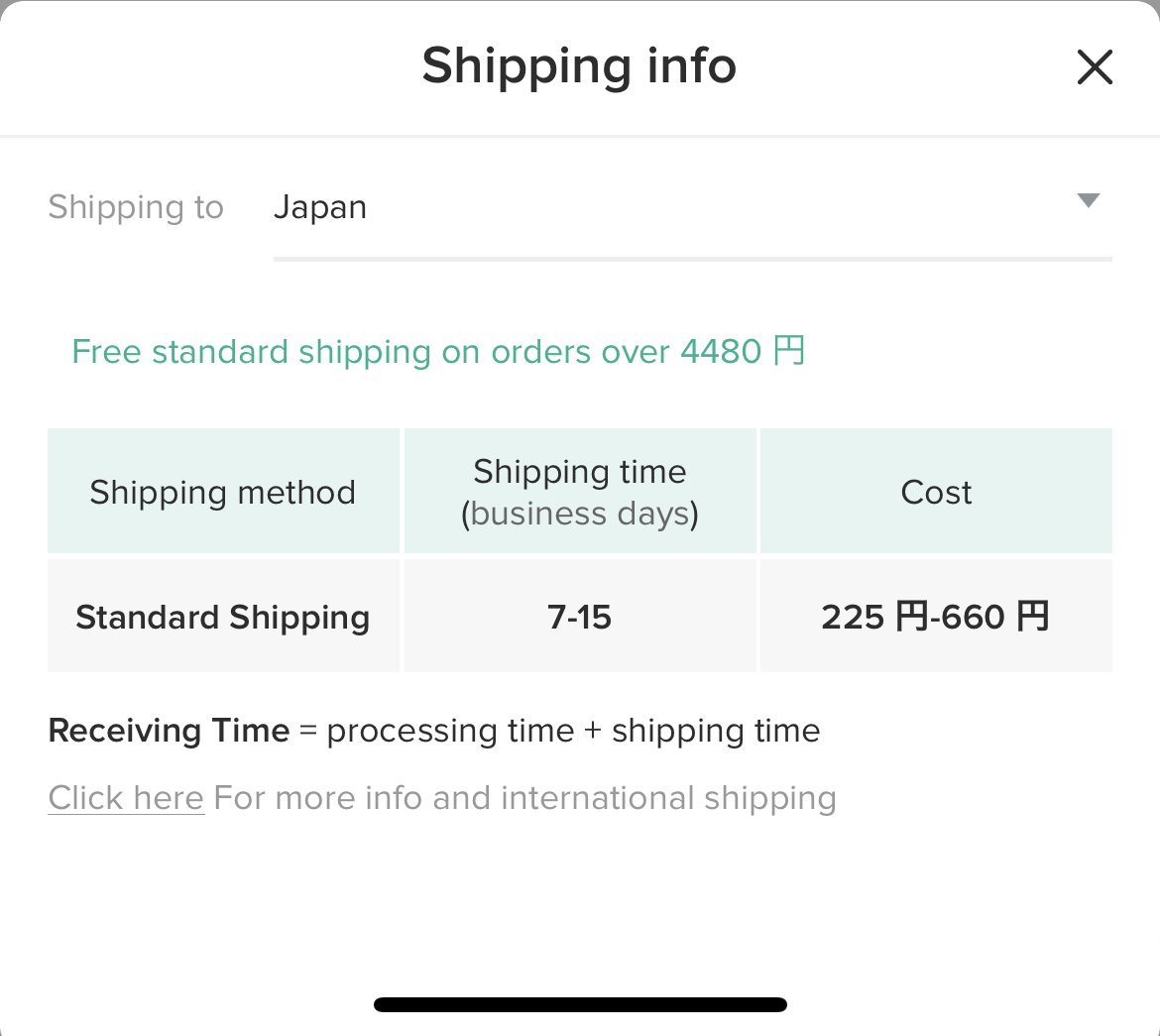This screenshot has width=1160, height=1036.
Task: Click the dropdown arrow beside the country field
Action: pos(1088,201)
